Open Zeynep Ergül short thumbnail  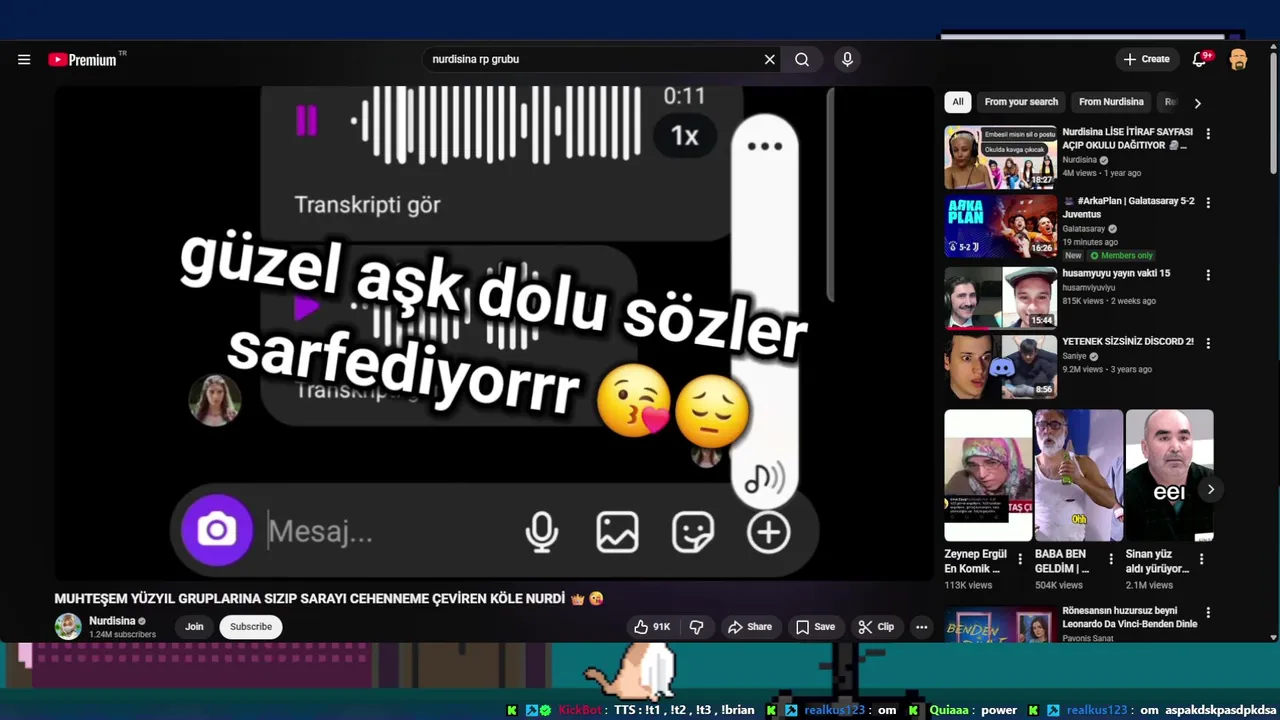tap(988, 475)
